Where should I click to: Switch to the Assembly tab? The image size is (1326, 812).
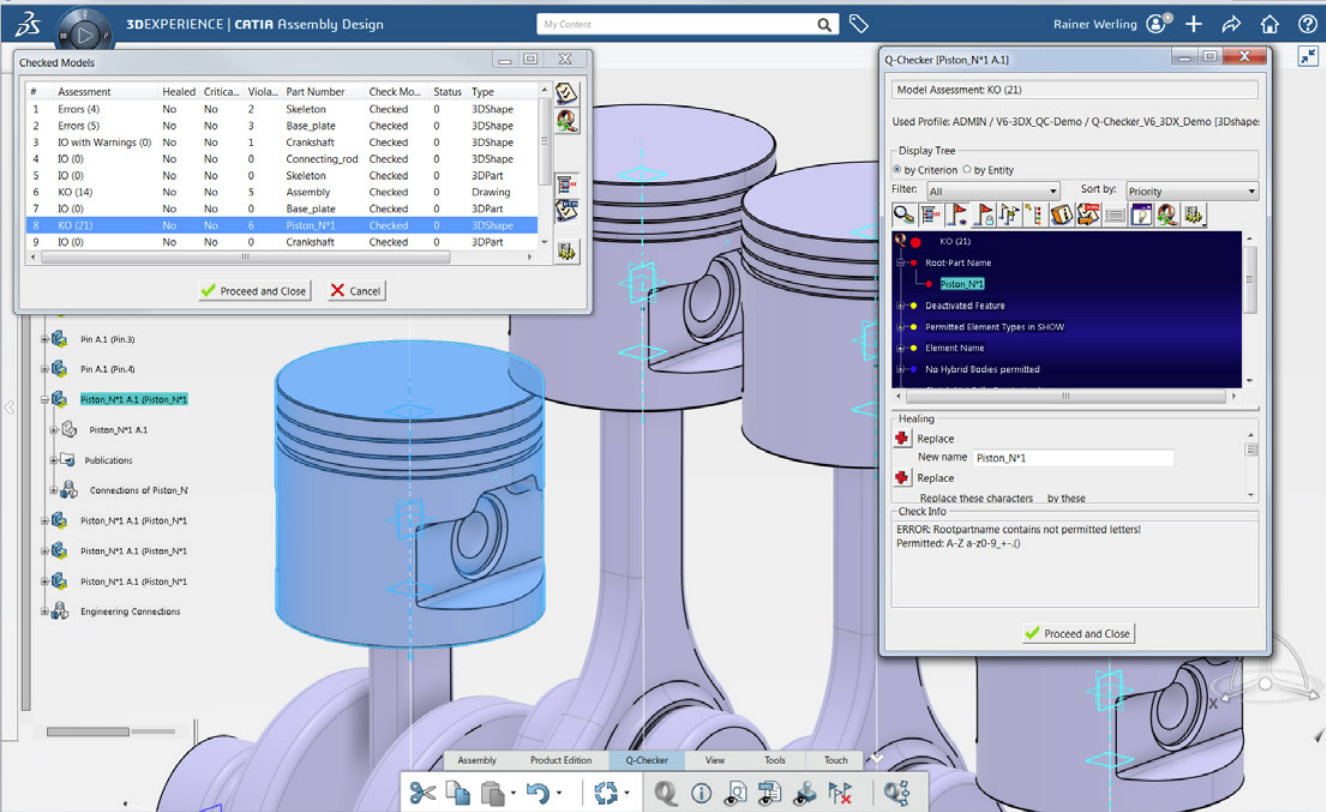tap(477, 760)
